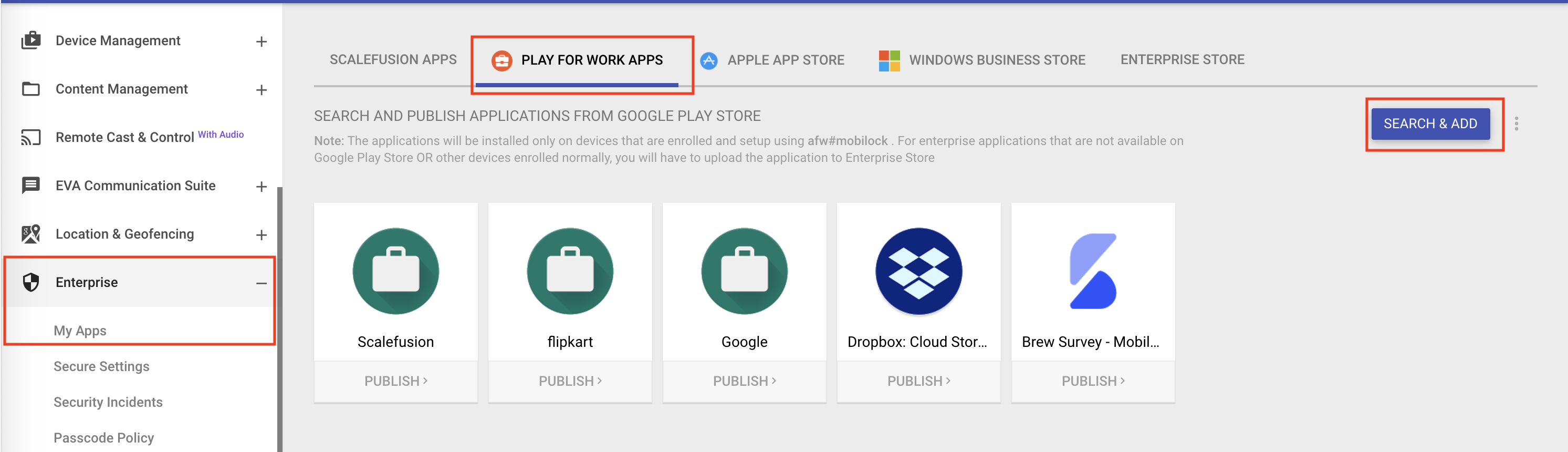Select the Dropbox app icon

coord(918,271)
